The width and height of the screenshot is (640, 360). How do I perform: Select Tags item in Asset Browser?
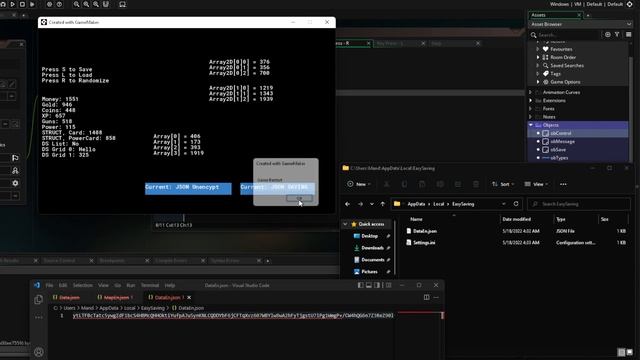[555, 74]
